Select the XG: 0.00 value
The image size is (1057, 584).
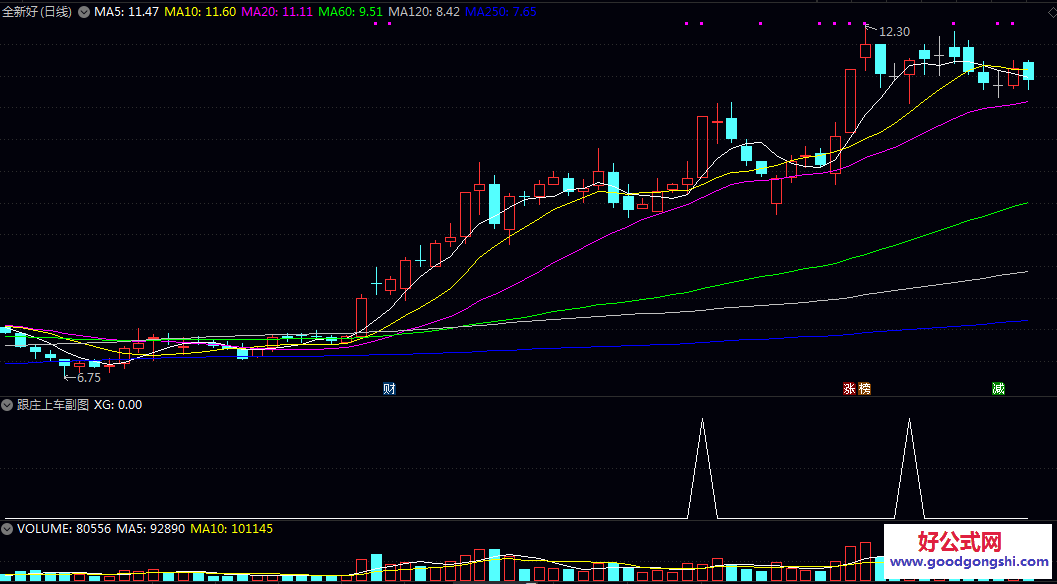point(118,405)
